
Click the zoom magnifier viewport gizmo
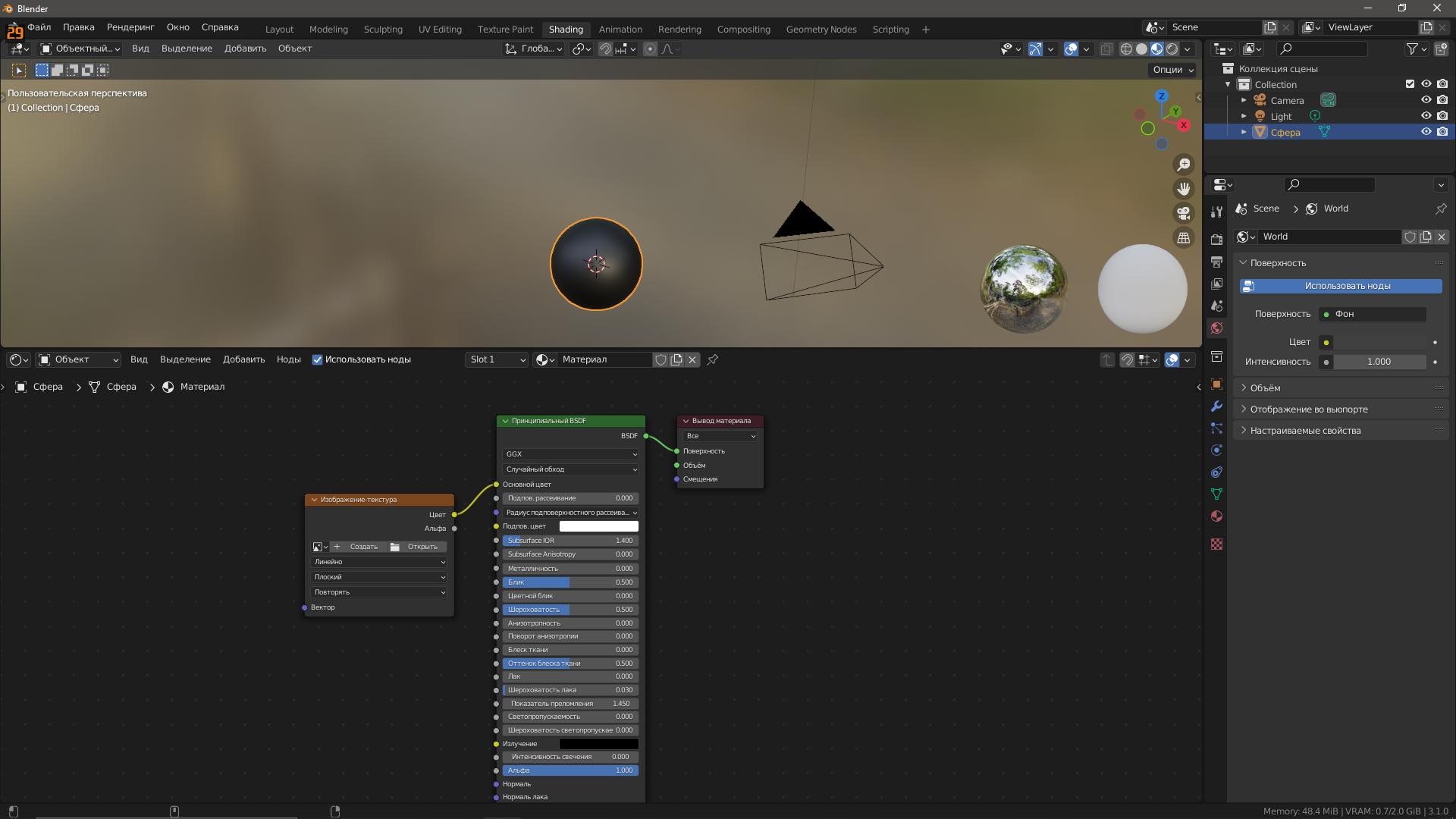[x=1183, y=165]
